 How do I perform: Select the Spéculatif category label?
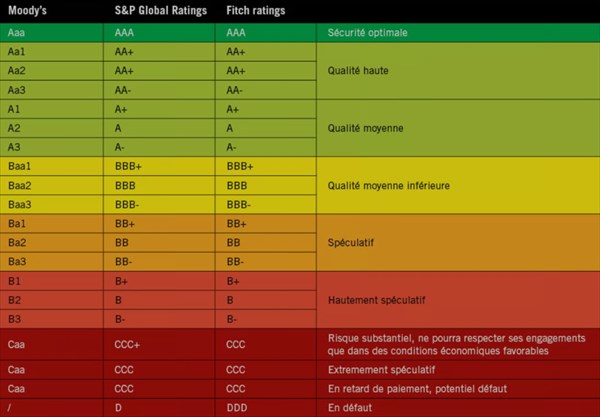point(352,242)
